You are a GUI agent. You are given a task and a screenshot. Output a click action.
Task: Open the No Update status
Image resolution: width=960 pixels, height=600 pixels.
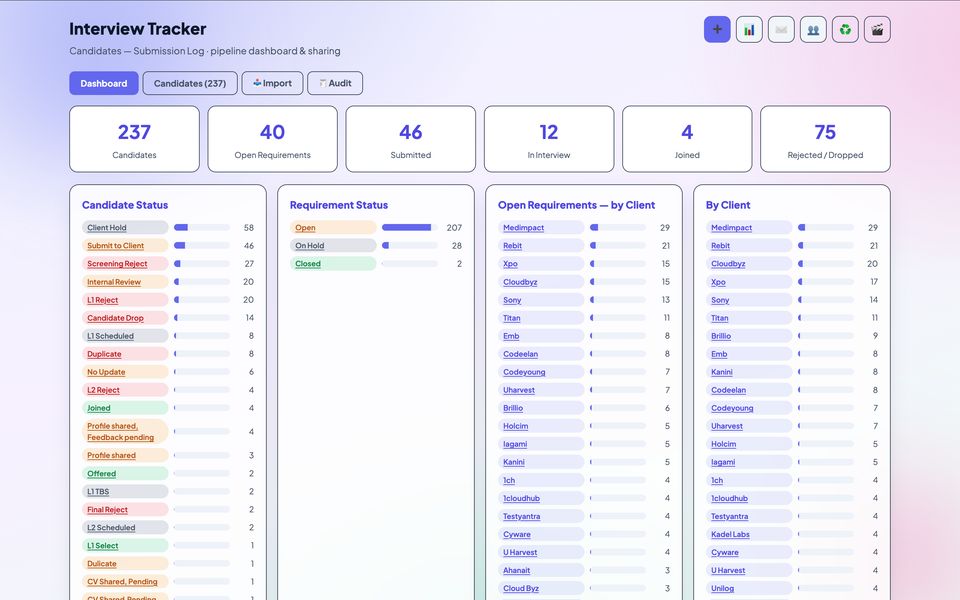[125, 372]
